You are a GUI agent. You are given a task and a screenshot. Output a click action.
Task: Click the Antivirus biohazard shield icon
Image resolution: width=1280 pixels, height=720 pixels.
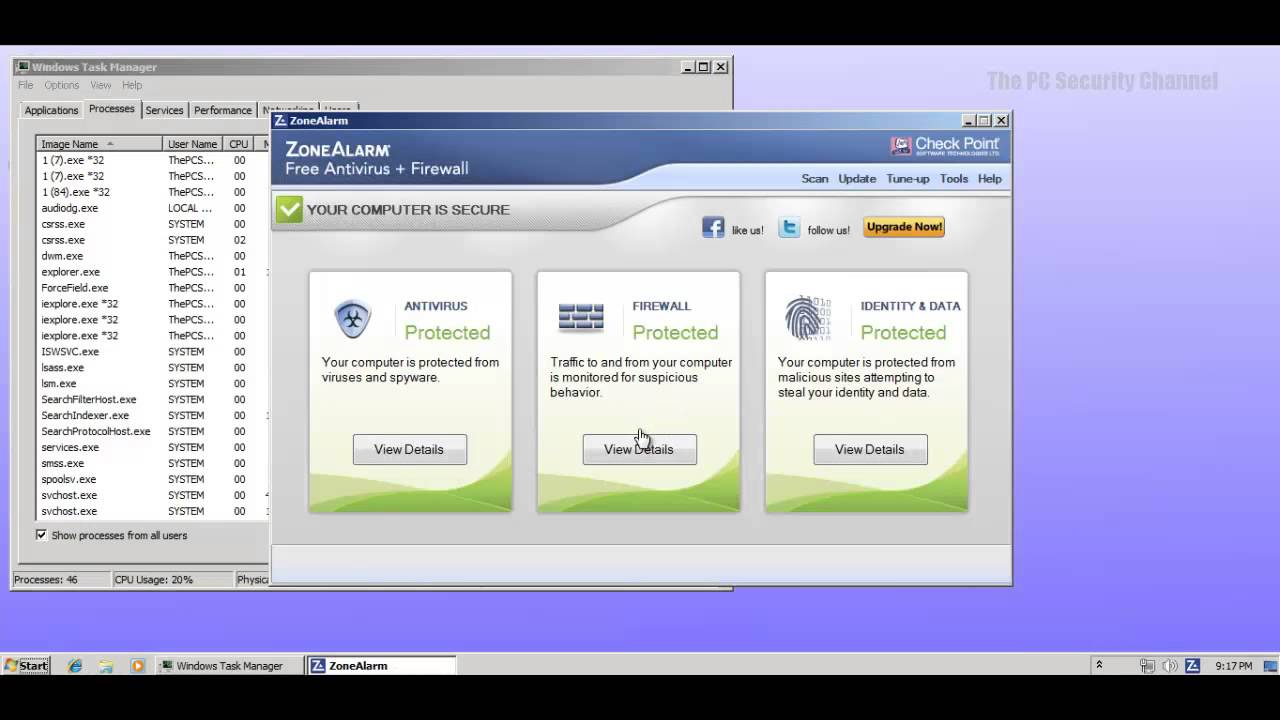click(352, 319)
